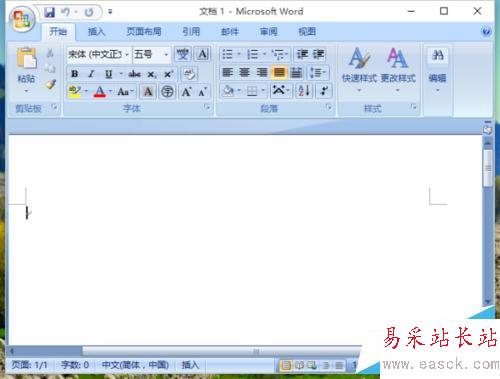This screenshot has height=379, width=500.
Task: Open the font size box 五号
Action: tap(152, 54)
